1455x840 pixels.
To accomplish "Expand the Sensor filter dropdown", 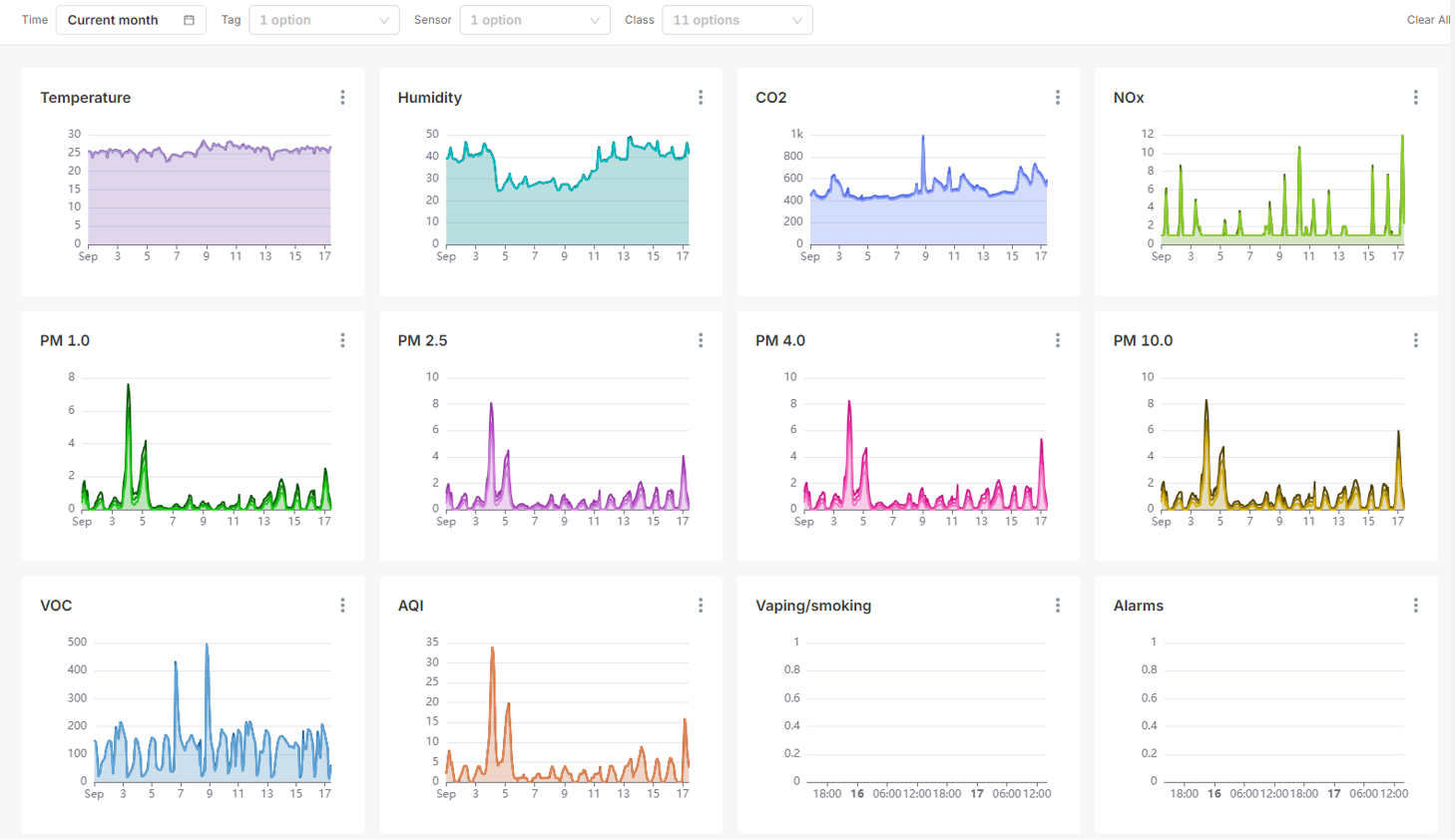I will pos(535,20).
